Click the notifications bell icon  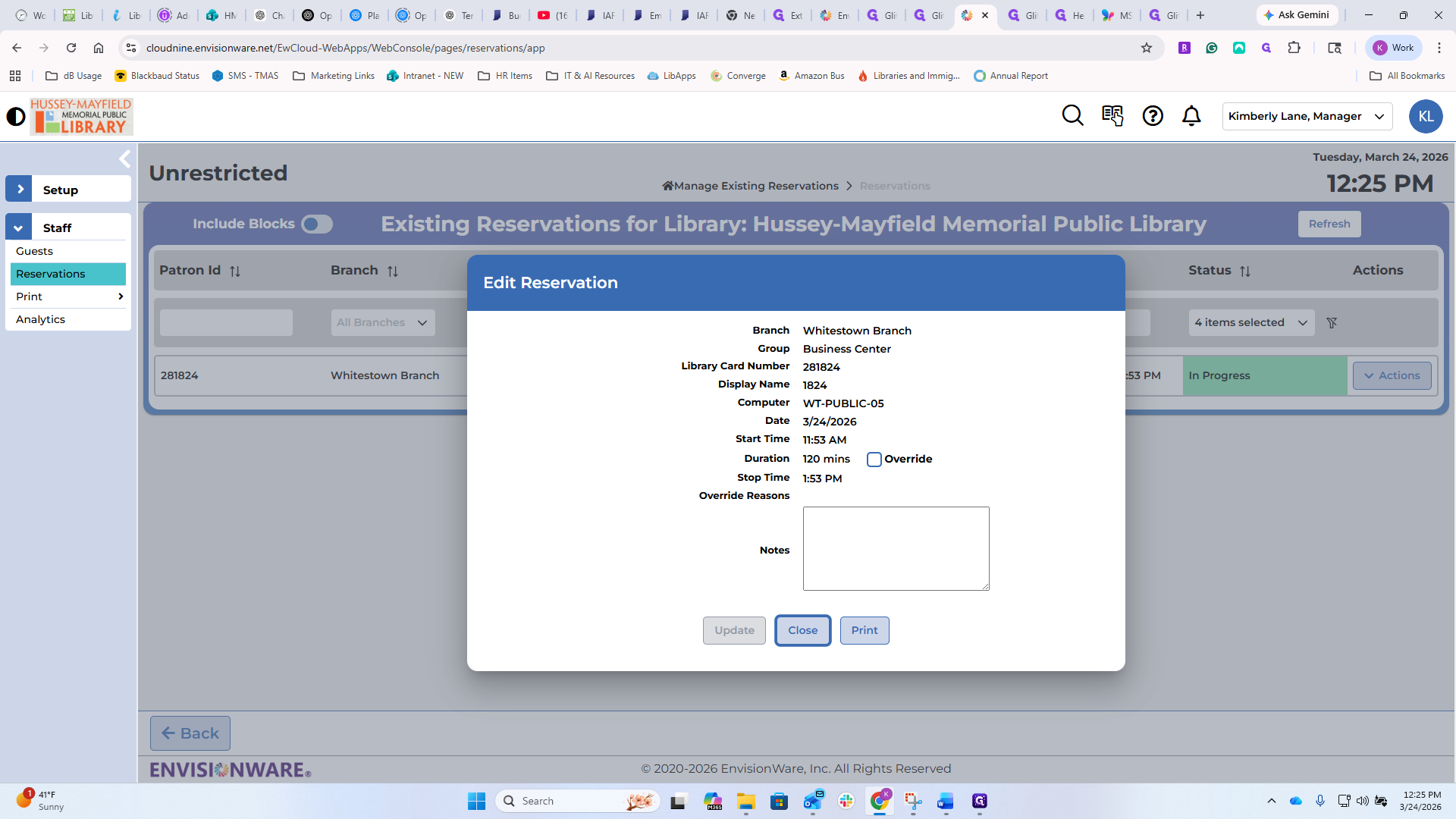click(x=1191, y=115)
